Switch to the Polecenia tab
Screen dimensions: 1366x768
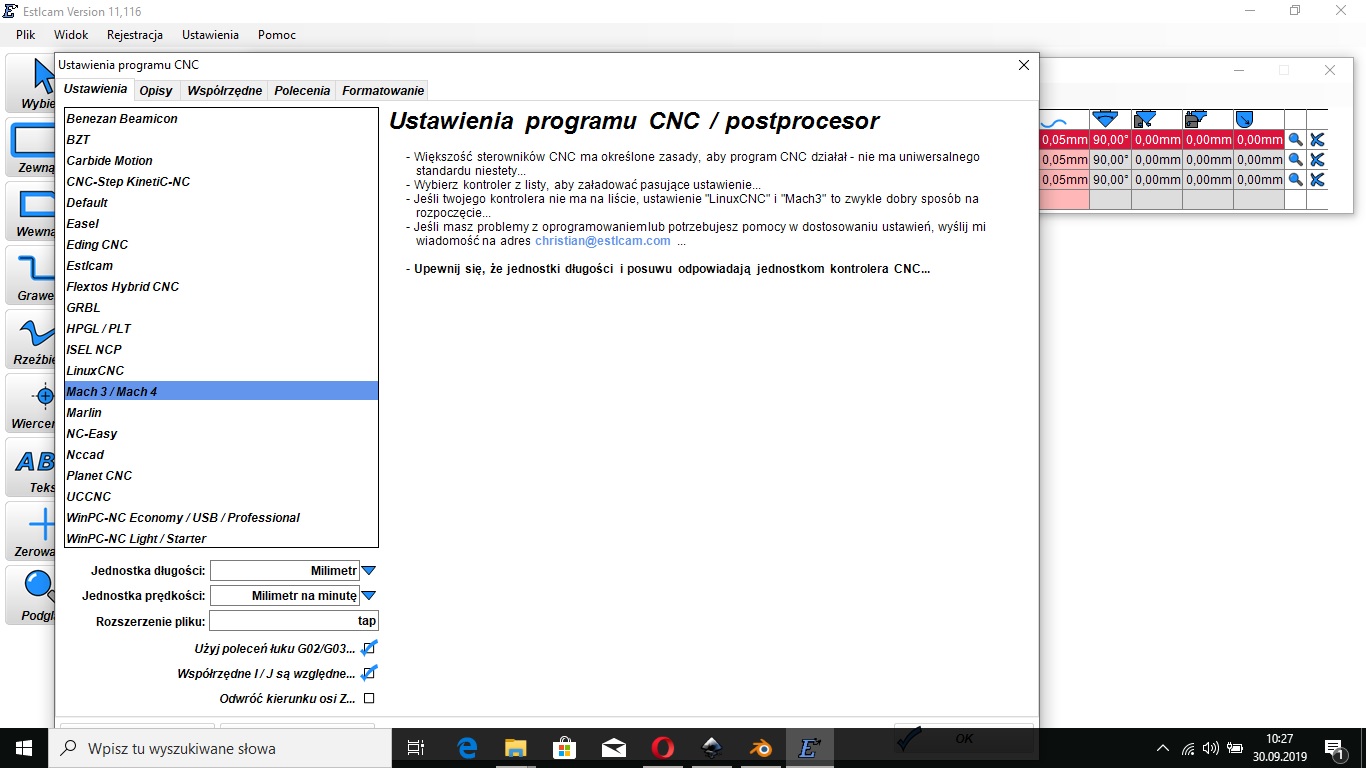(x=302, y=90)
